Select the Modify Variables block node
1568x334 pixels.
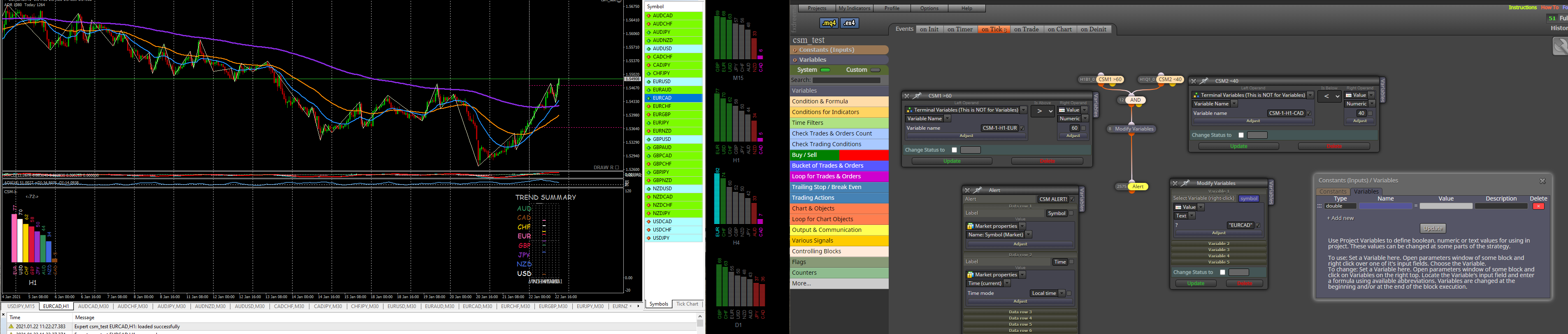[1135, 129]
